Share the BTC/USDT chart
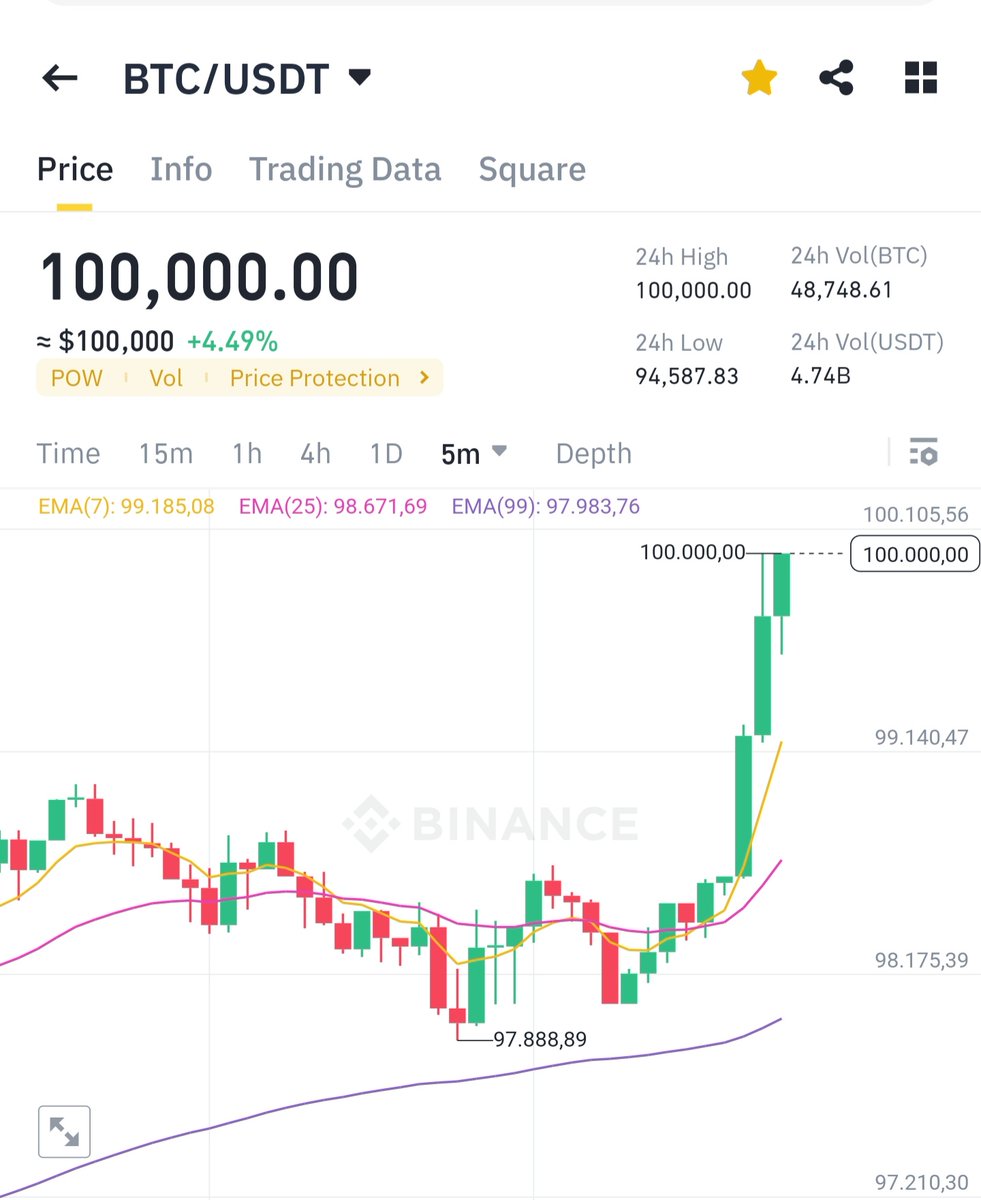The height and width of the screenshot is (1200, 981). pyautogui.click(x=836, y=77)
